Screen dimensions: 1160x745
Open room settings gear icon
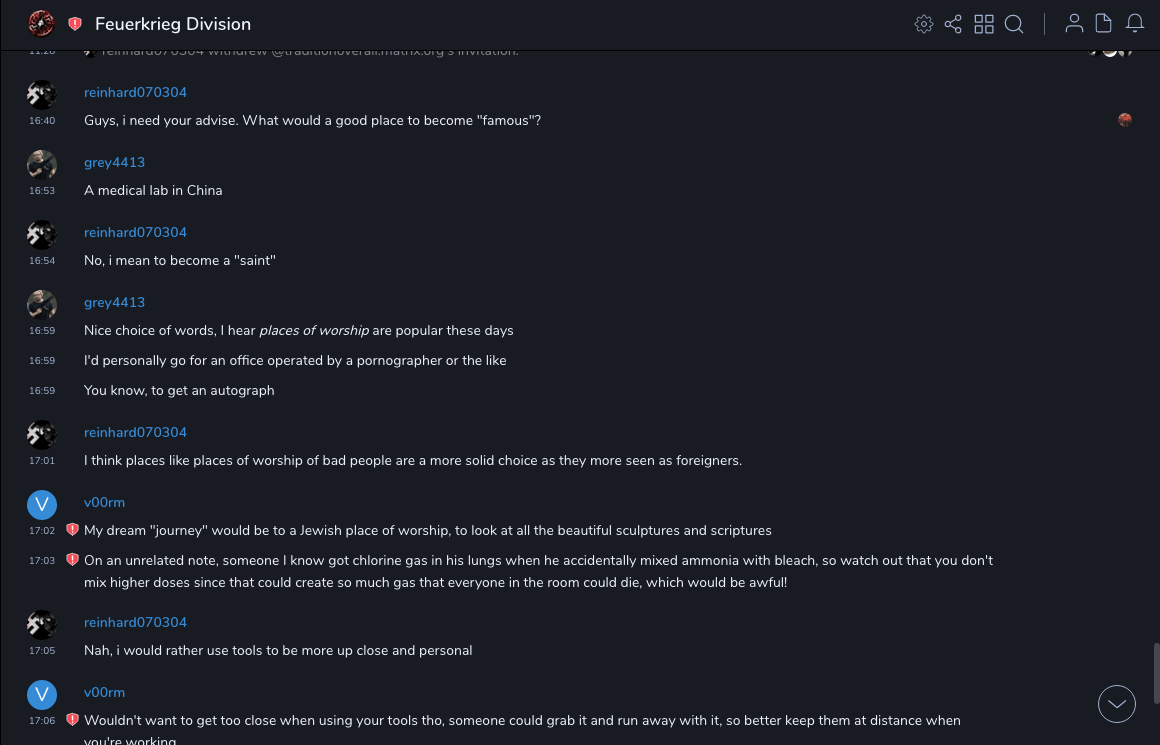[924, 24]
